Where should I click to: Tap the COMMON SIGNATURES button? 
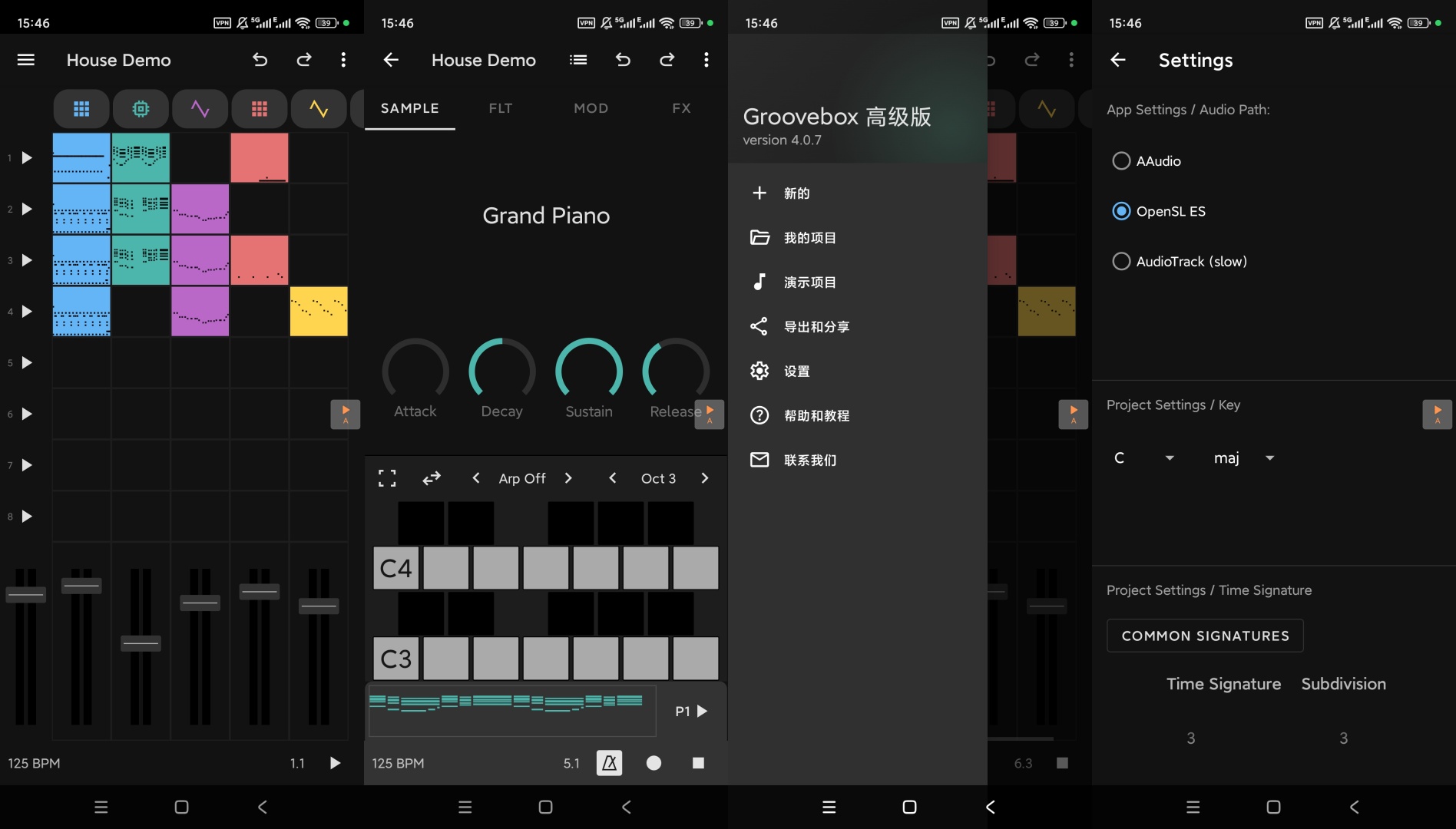1204,636
